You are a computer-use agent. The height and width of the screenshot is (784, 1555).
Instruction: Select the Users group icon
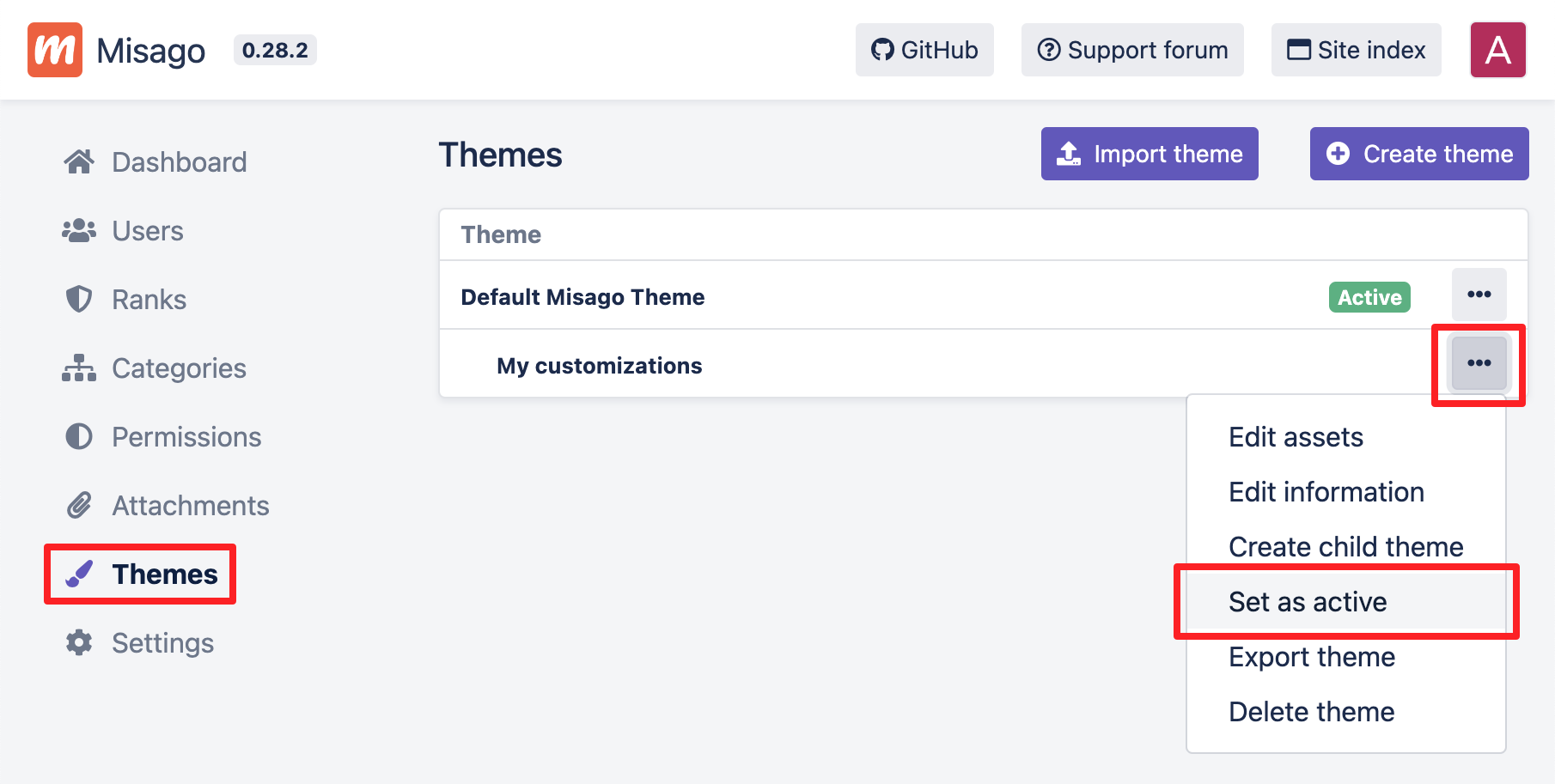pyautogui.click(x=79, y=230)
